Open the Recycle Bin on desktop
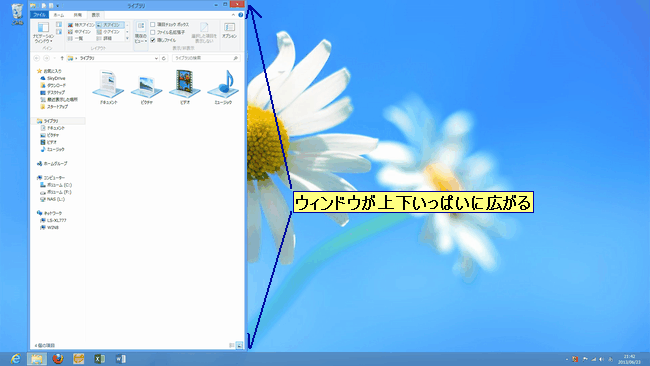 point(17,14)
